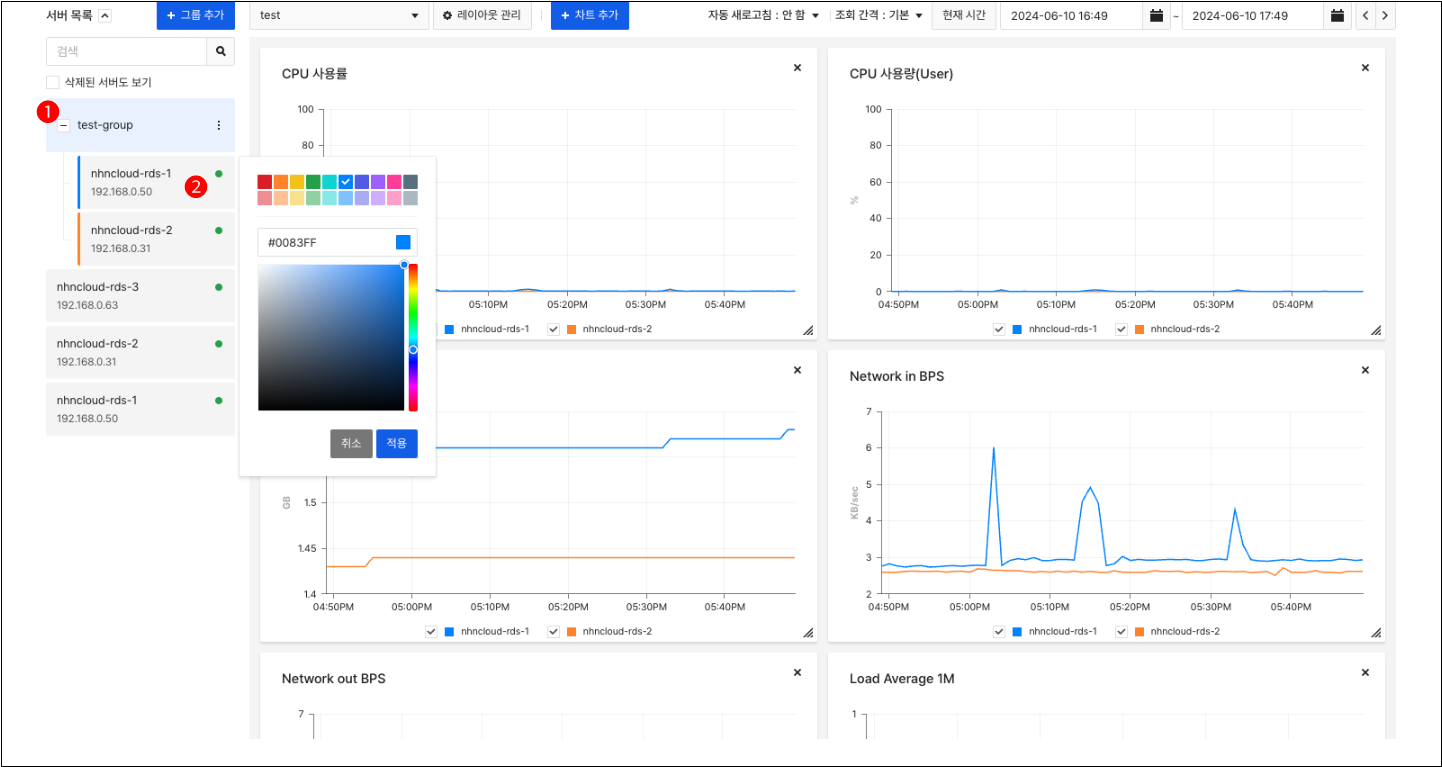Open the 조회 간격 dropdown
Viewport: 1442px width, 767px height.
click(879, 16)
